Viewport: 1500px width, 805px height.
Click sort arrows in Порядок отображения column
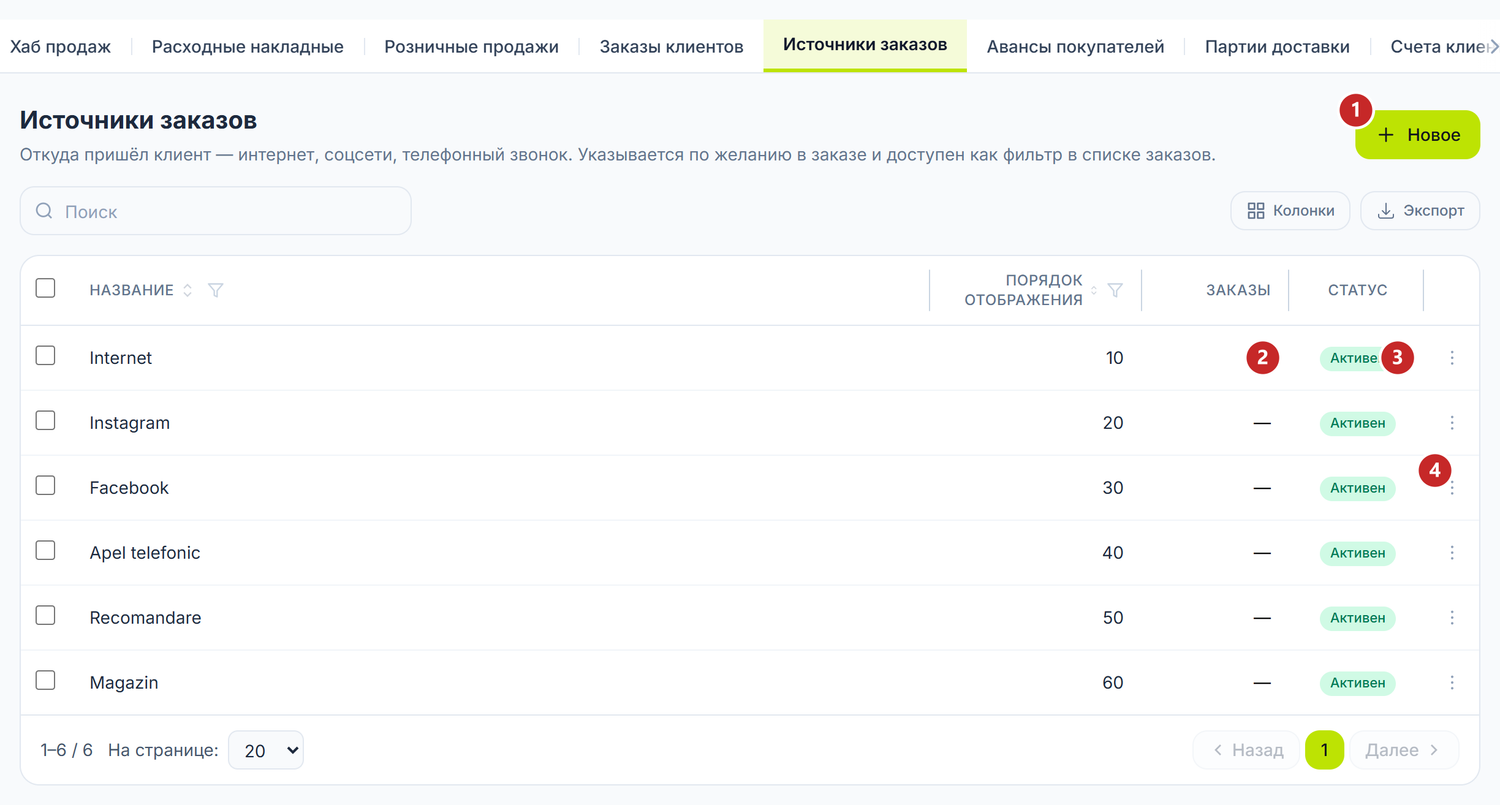[x=1093, y=290]
